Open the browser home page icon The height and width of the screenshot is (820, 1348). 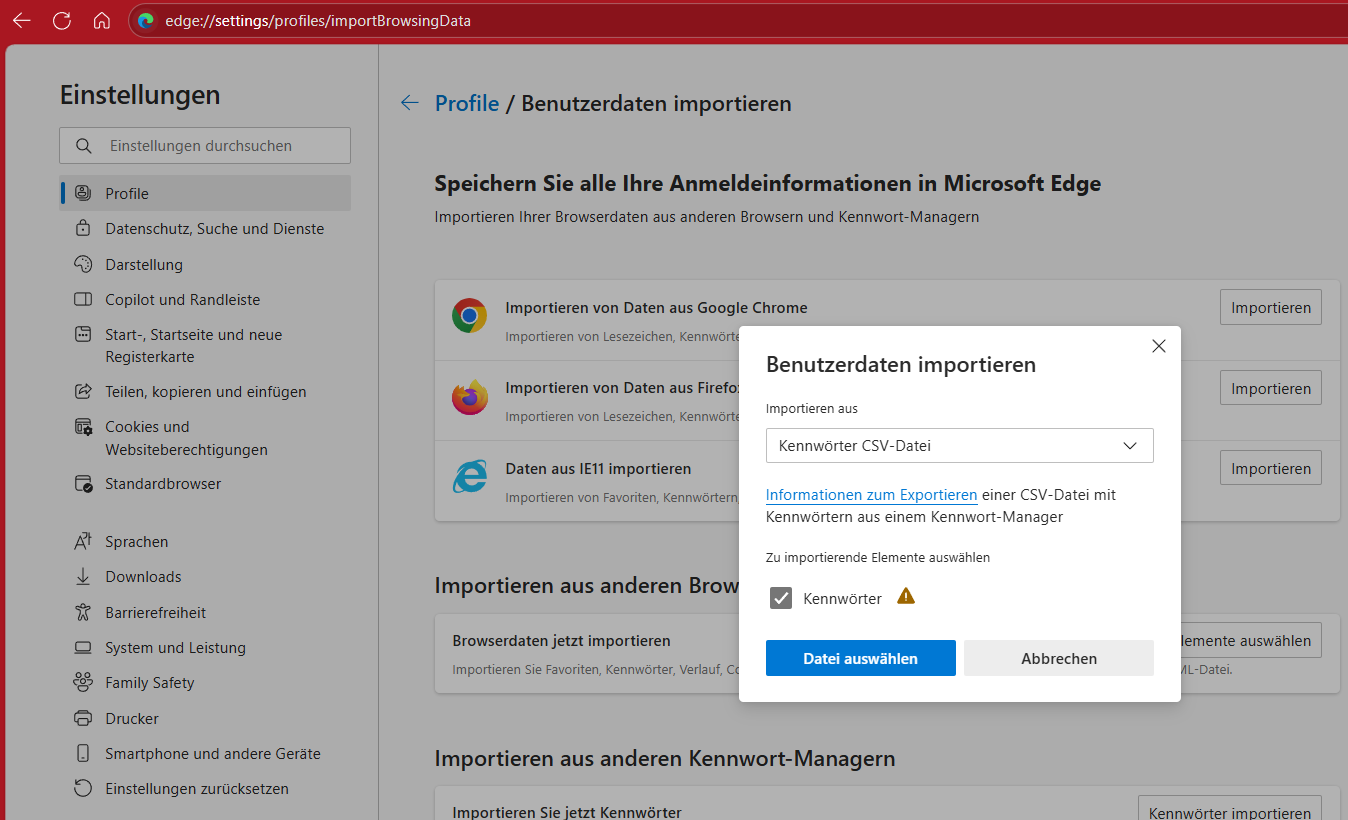click(x=101, y=20)
